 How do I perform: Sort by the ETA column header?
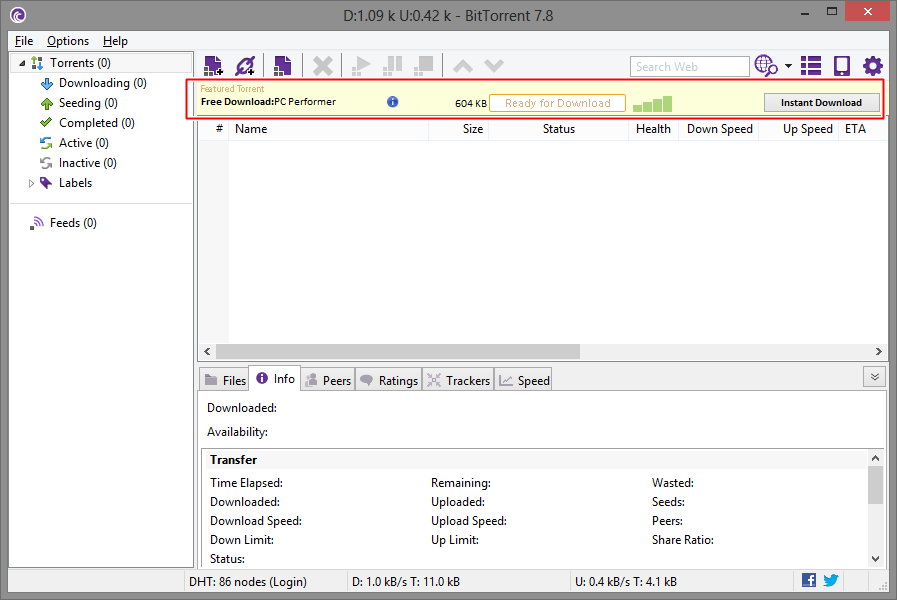(862, 129)
